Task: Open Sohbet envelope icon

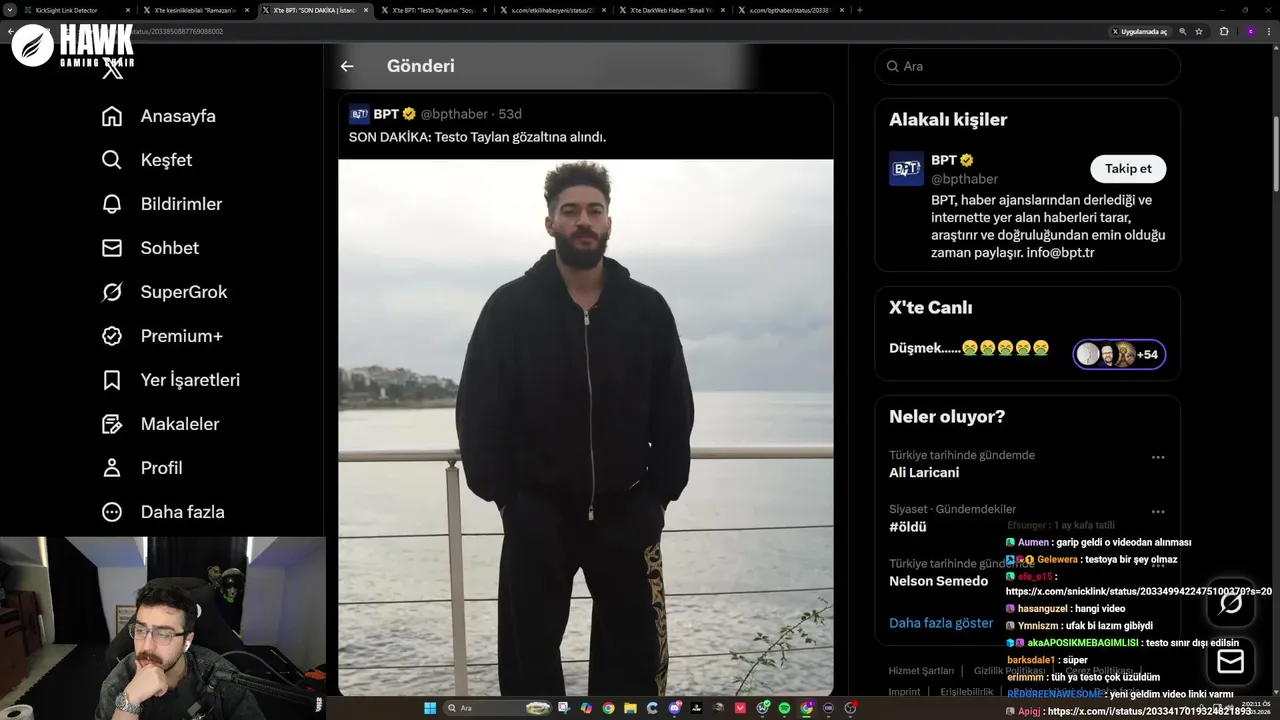Action: [112, 248]
